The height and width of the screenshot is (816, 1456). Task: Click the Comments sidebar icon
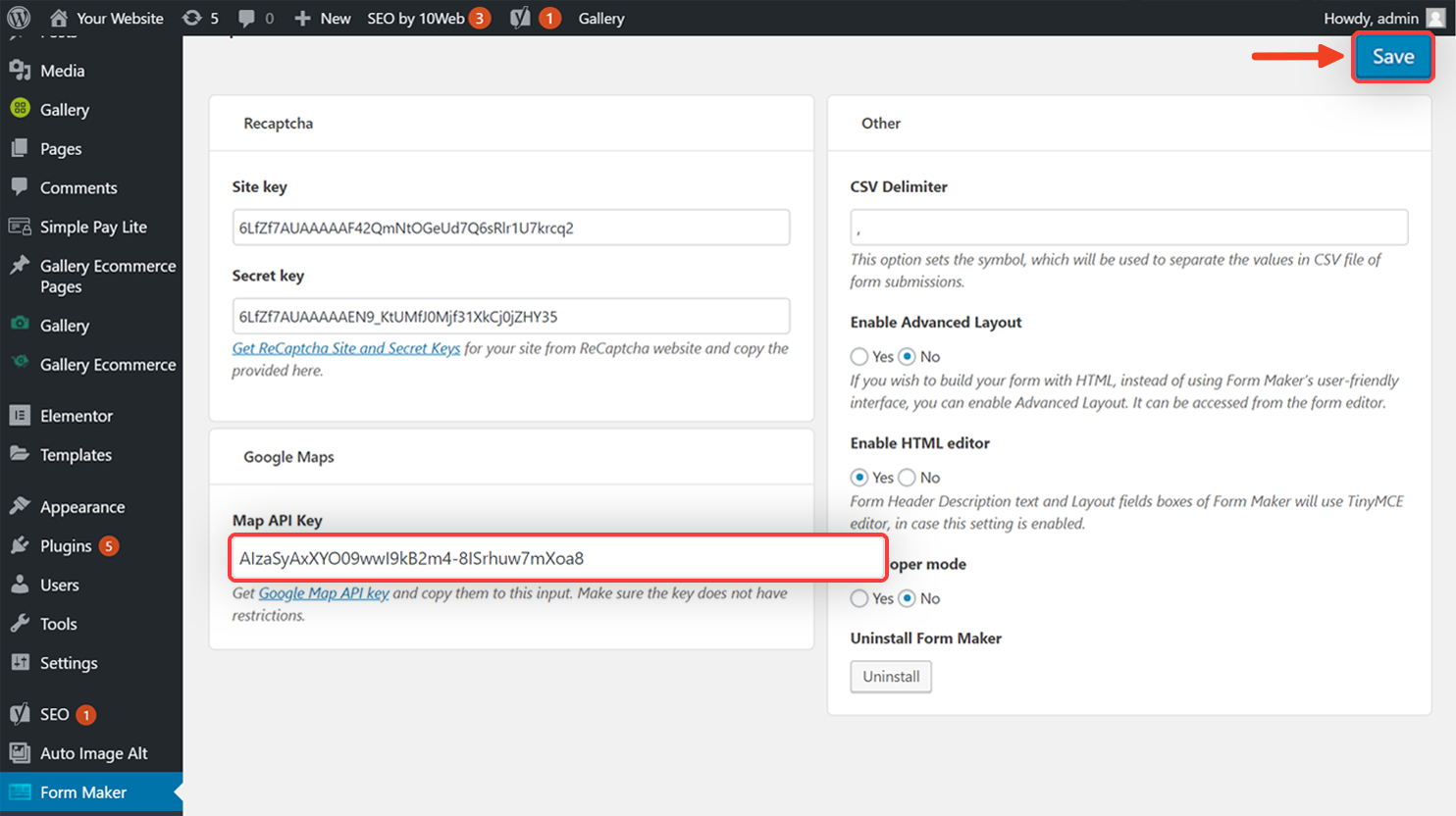coord(20,186)
